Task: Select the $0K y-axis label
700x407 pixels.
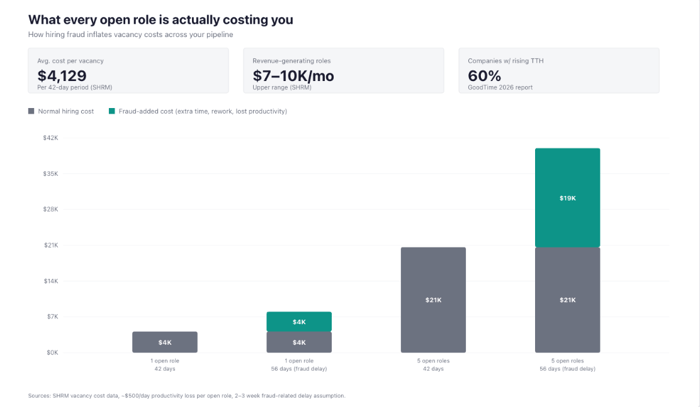Action: click(x=51, y=352)
